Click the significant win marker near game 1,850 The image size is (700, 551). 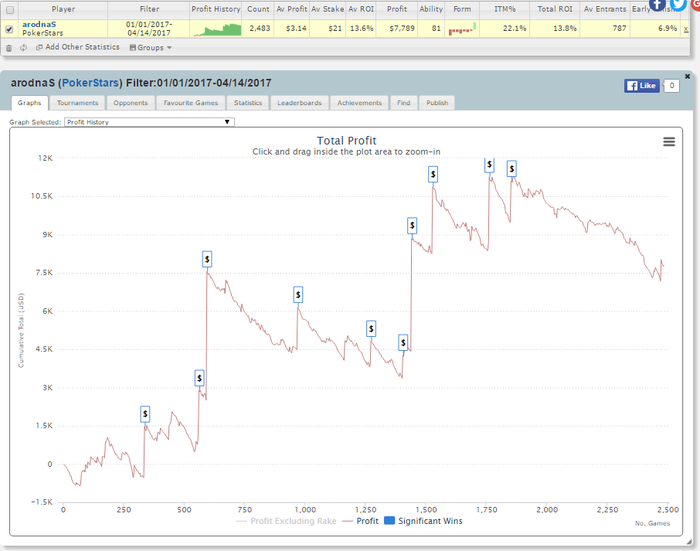coord(512,169)
